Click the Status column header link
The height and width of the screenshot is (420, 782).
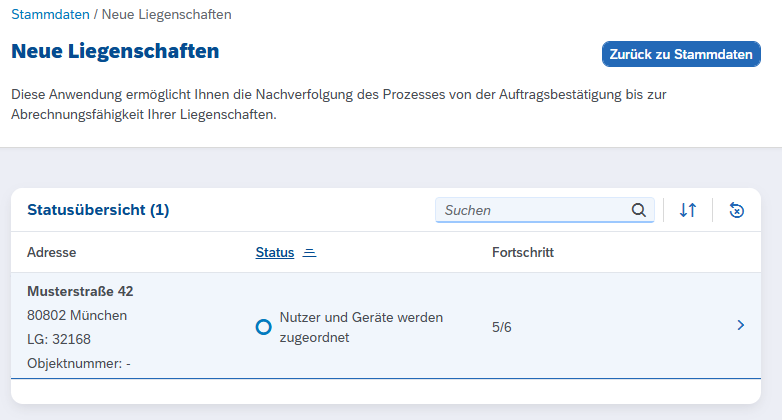pos(275,253)
